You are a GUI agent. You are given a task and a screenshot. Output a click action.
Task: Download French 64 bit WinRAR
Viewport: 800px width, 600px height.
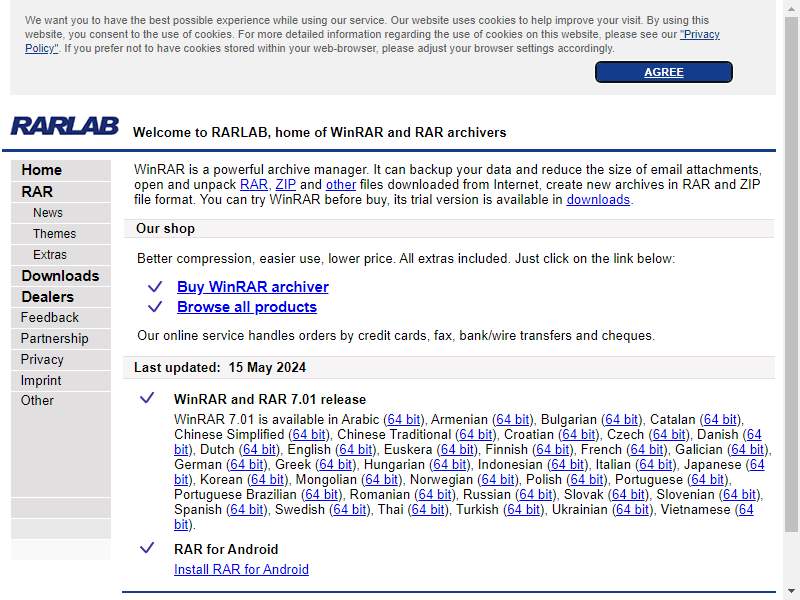646,449
